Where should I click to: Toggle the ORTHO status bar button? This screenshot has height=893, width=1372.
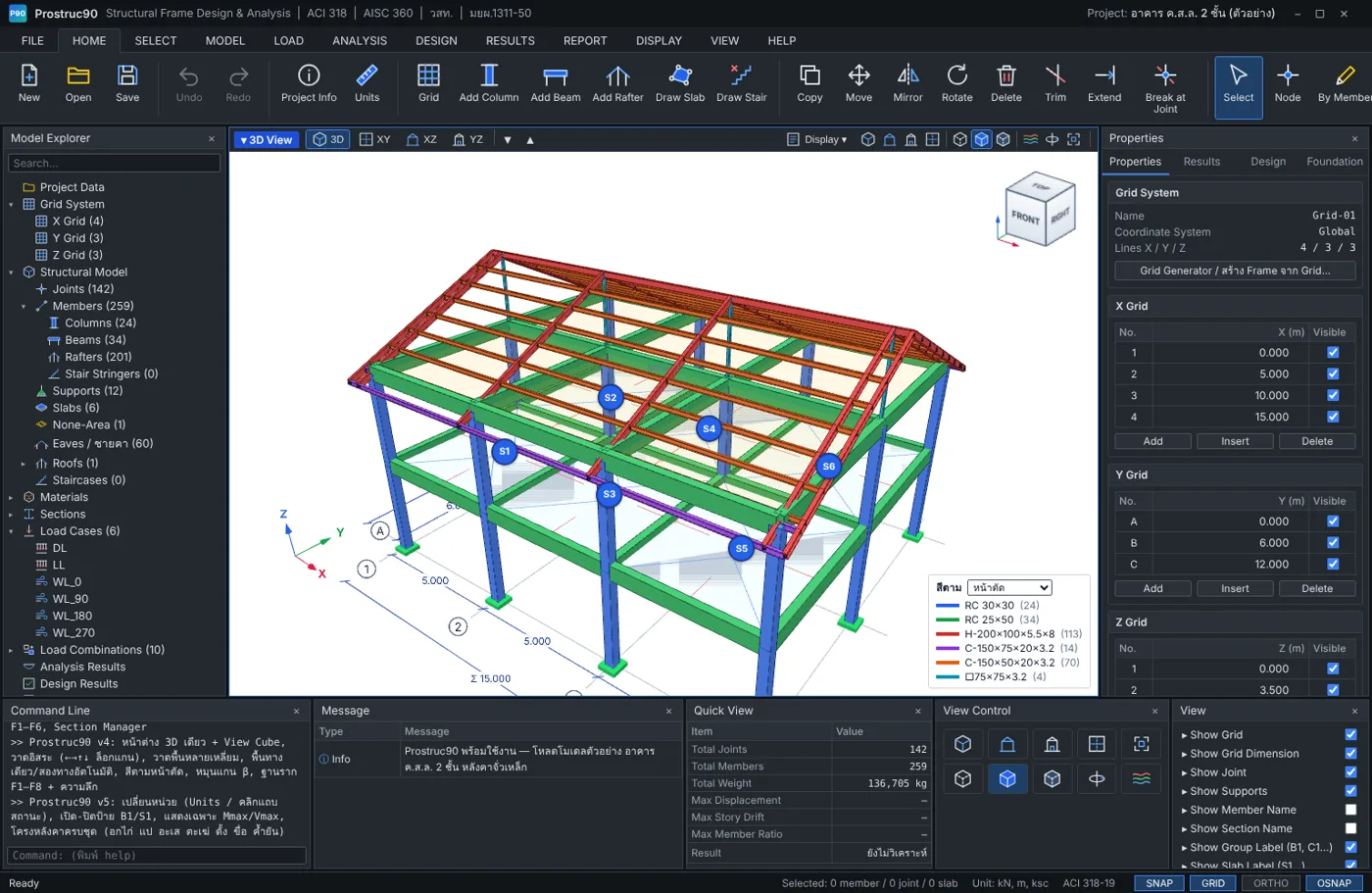click(1271, 883)
